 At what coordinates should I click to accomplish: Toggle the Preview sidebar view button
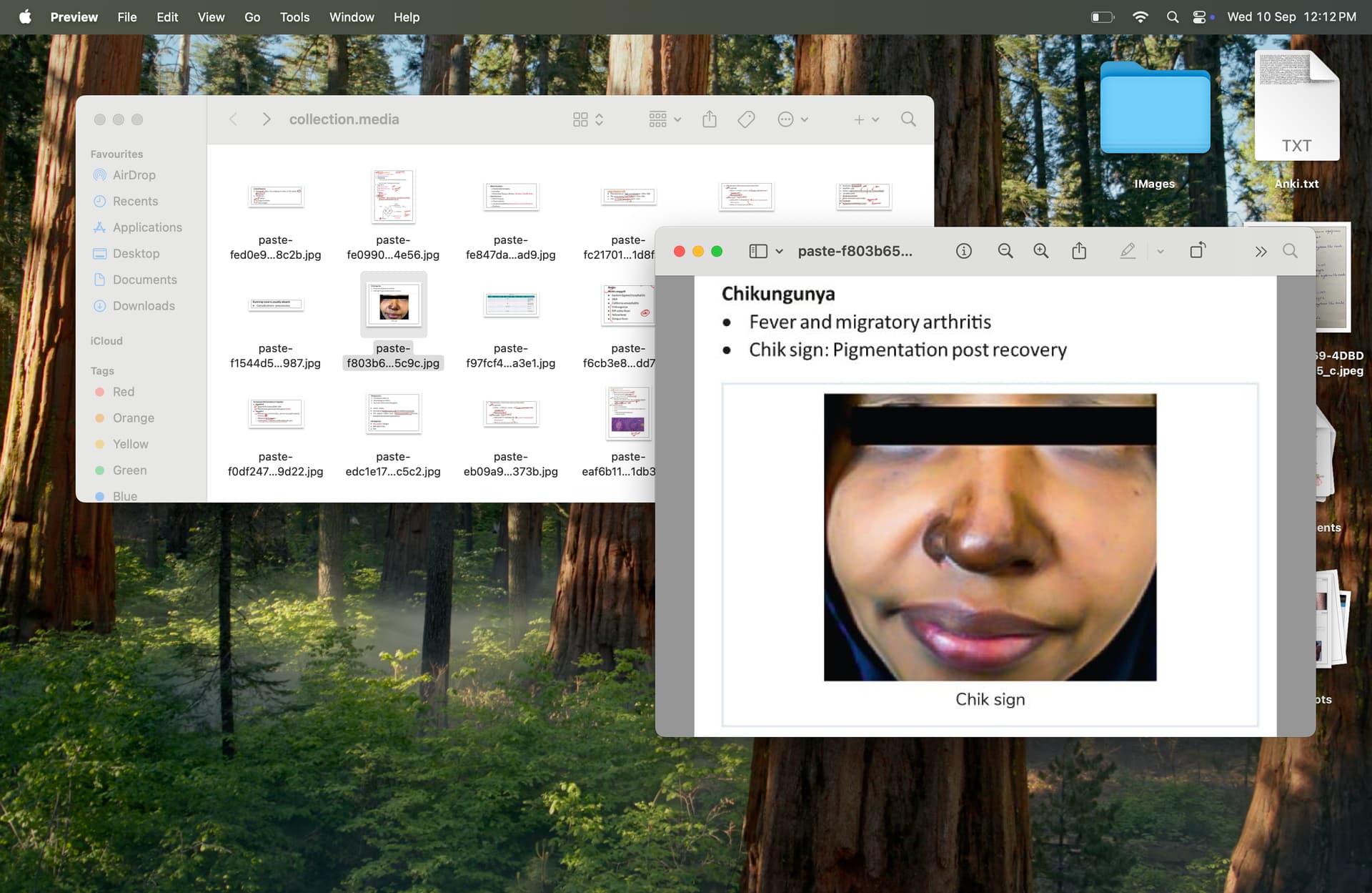tap(758, 251)
